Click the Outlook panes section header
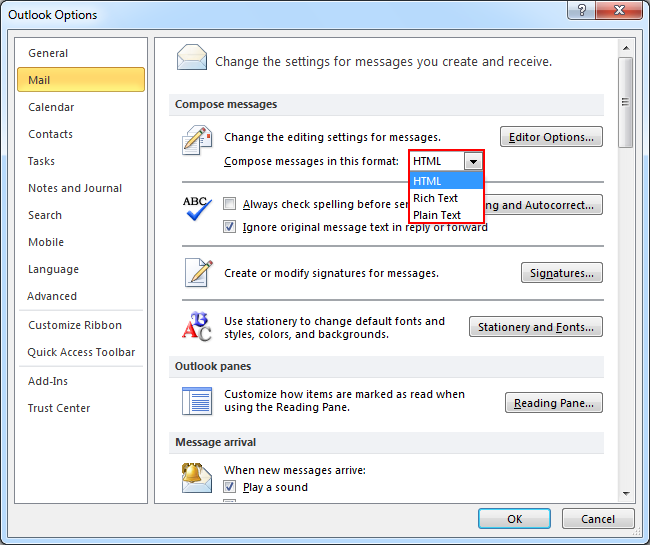Viewport: 650px width, 545px height. point(386,366)
